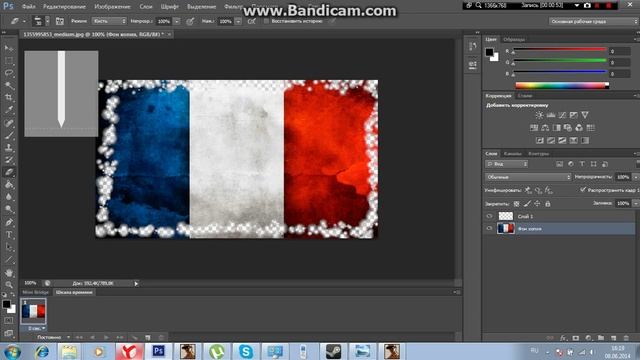Select the Crop tool
640x360 pixels.
[x=9, y=98]
